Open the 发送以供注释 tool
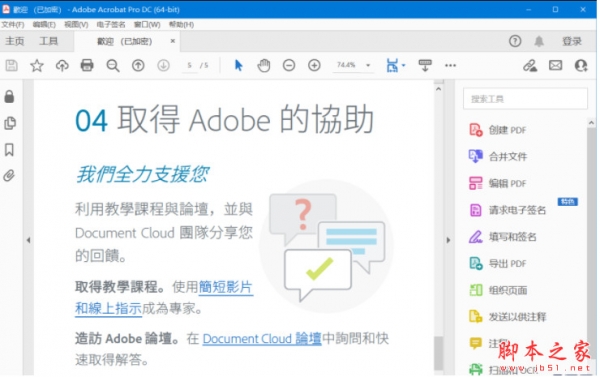 point(509,317)
